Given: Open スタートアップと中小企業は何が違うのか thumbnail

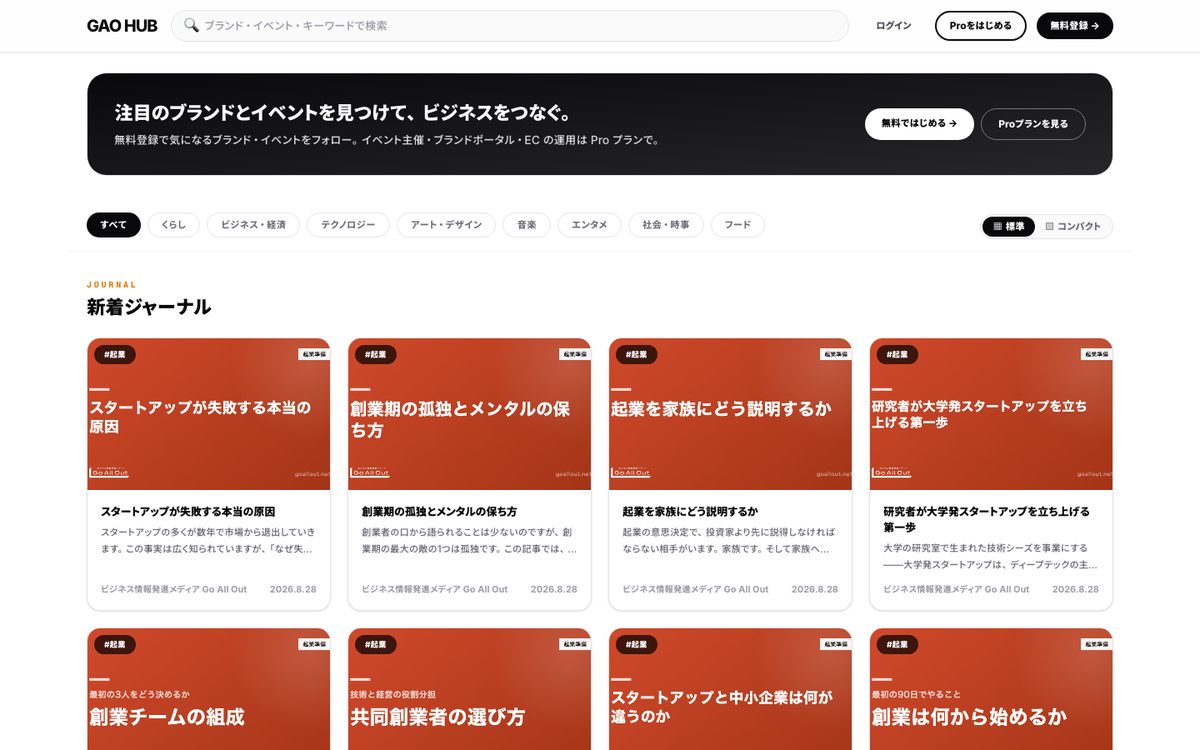Looking at the screenshot, I should coord(730,689).
